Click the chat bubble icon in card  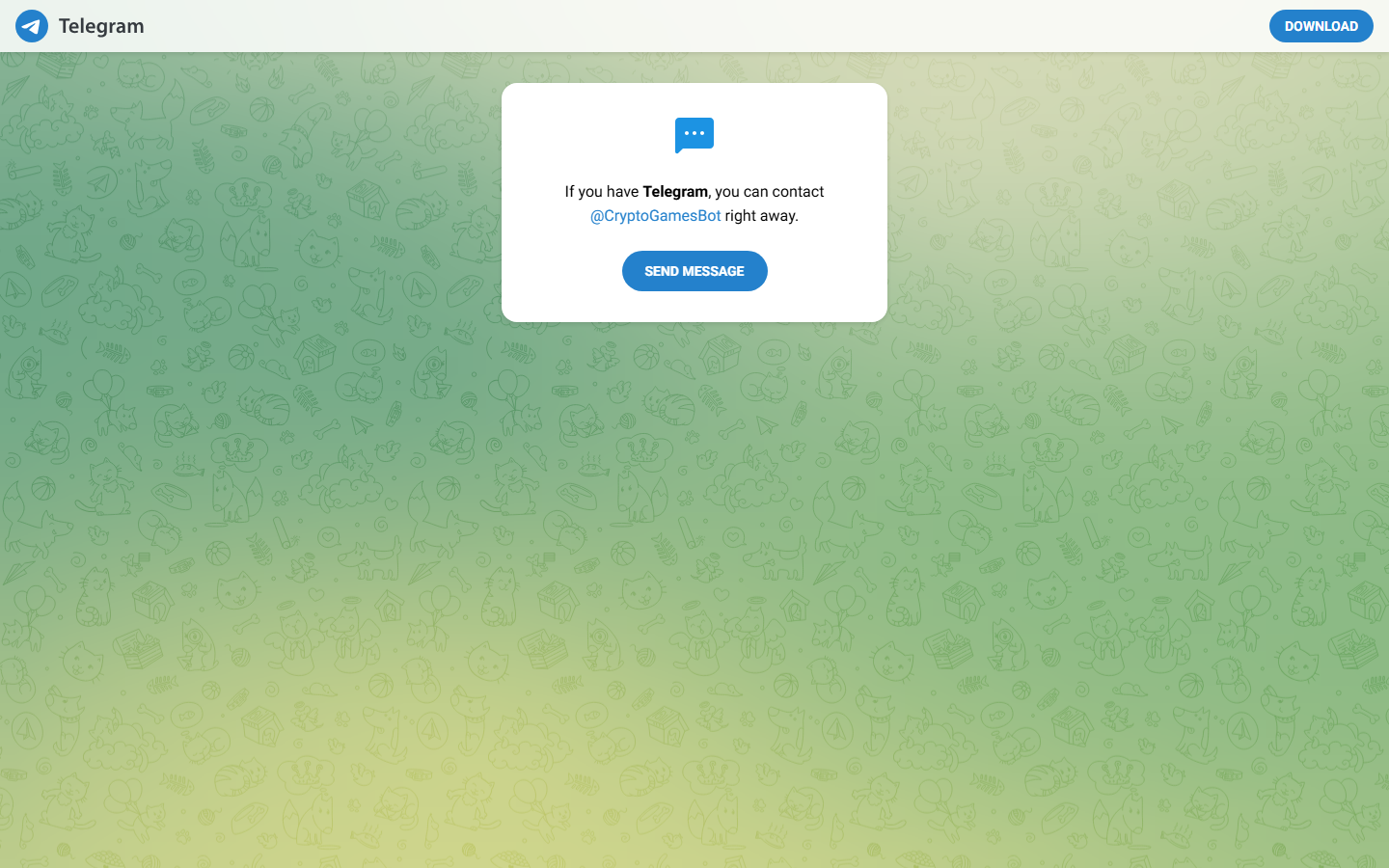[x=694, y=135]
